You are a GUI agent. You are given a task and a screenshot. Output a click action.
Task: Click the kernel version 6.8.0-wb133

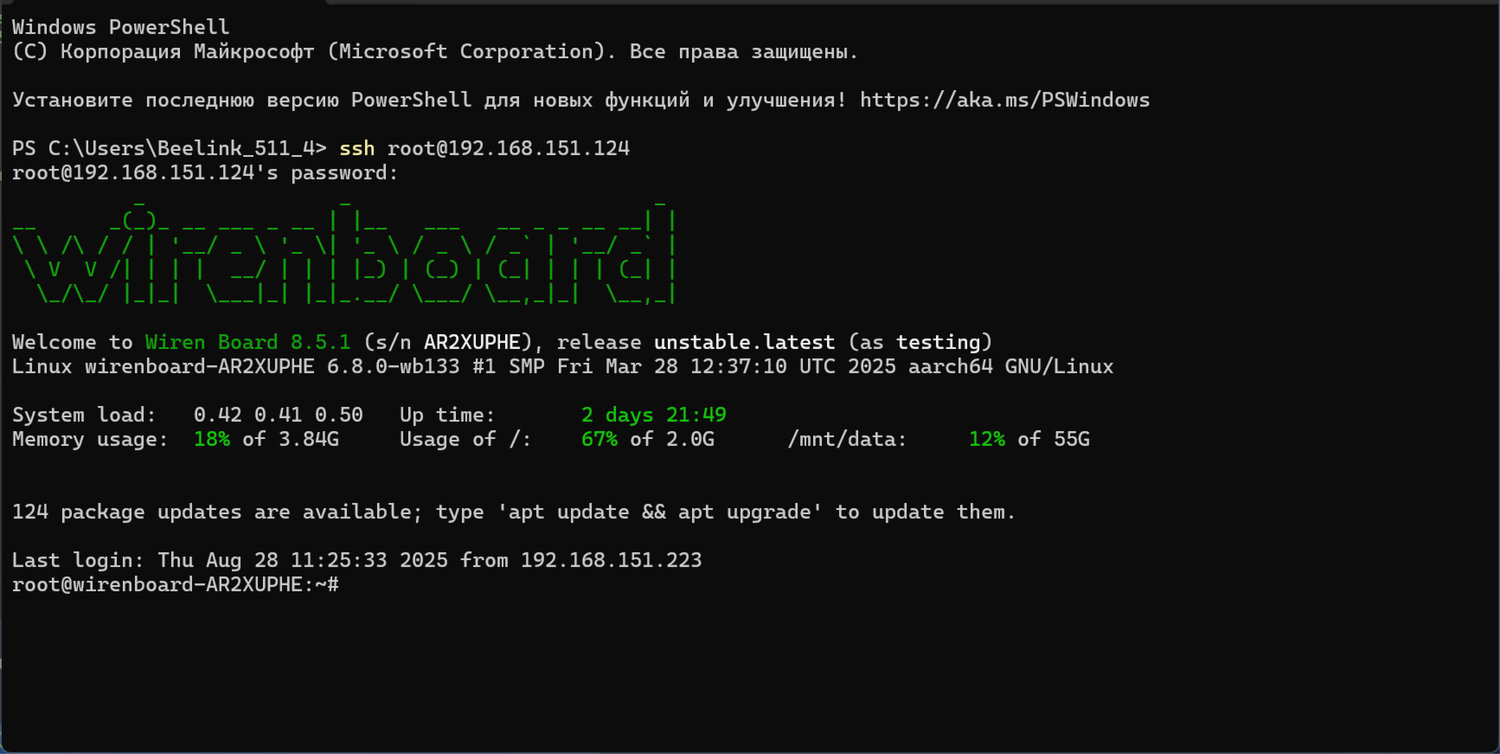point(393,367)
